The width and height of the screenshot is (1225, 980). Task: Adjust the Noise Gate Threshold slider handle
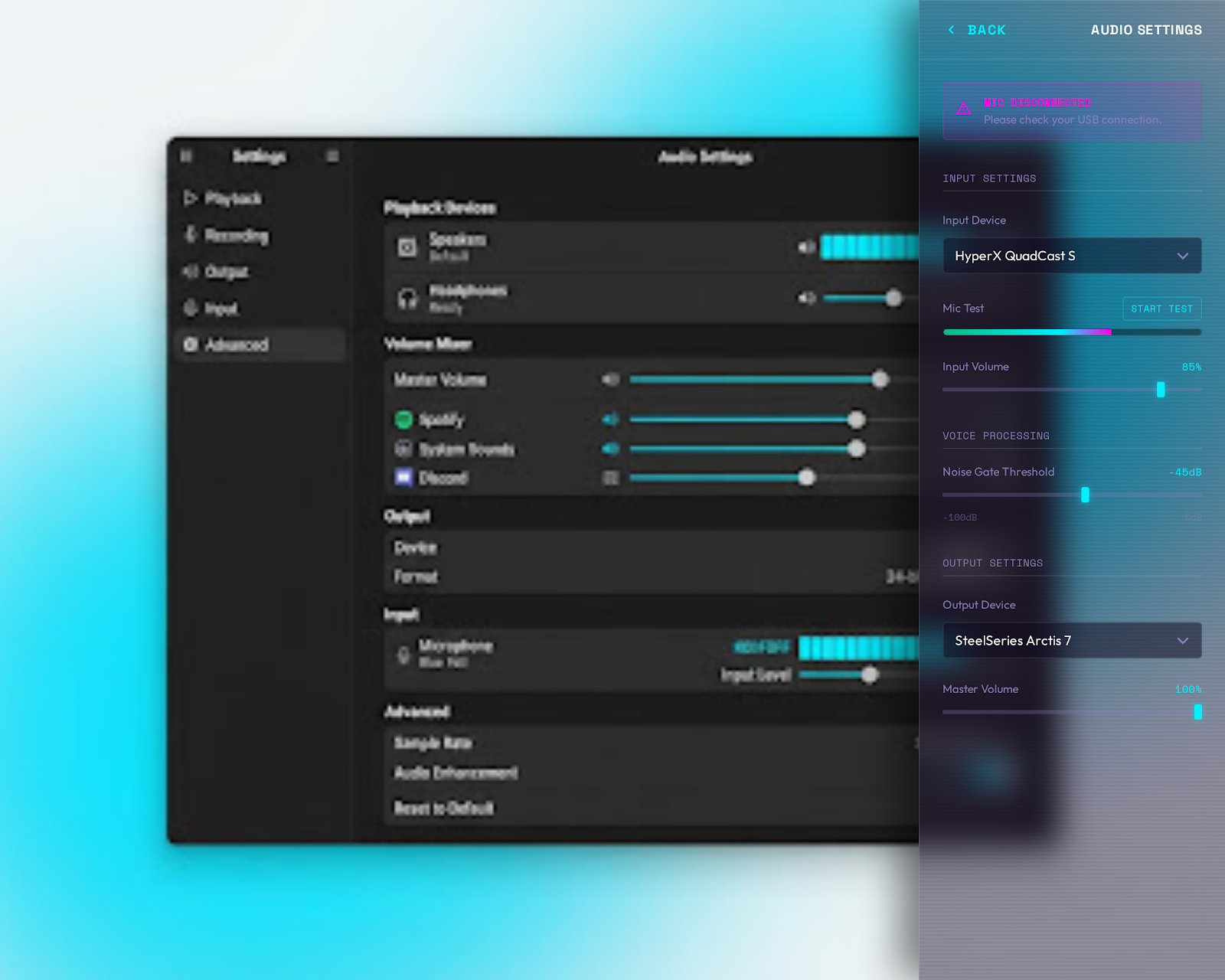click(x=1085, y=495)
